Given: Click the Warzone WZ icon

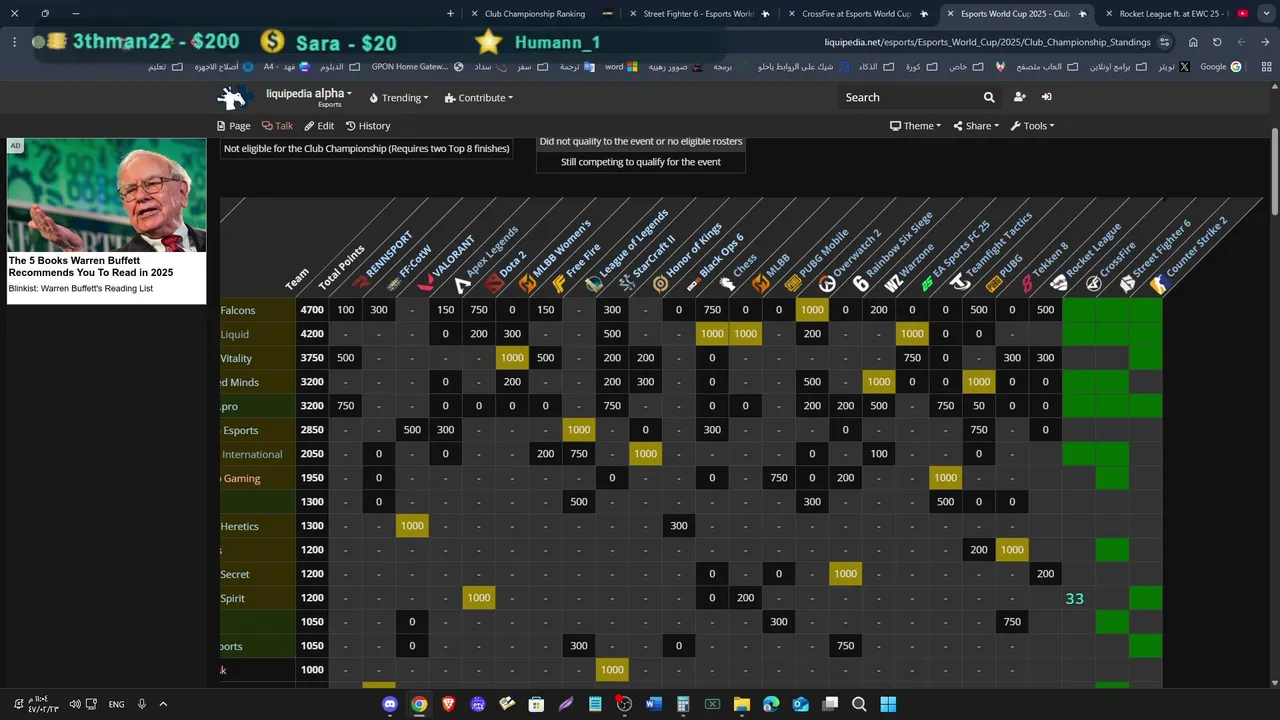Looking at the screenshot, I should click(x=894, y=284).
